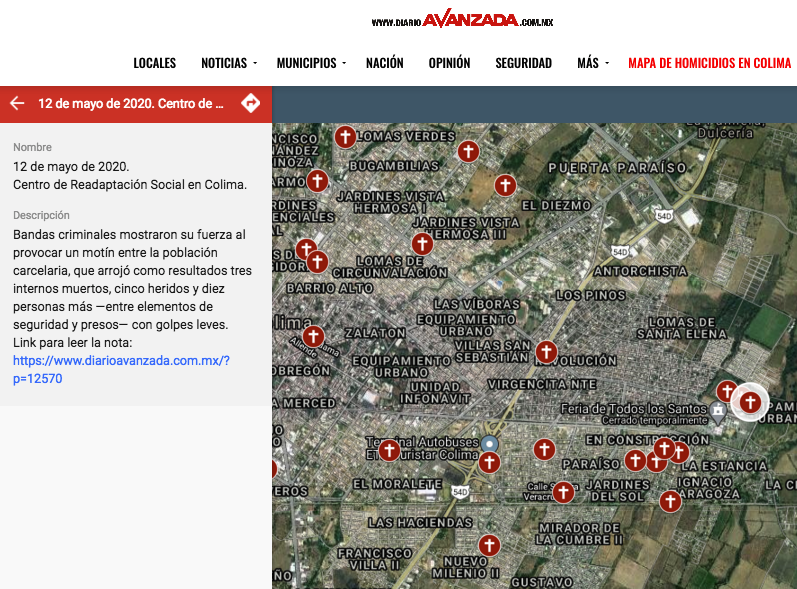Viewport: 797px width, 589px height.
Task: Open the OPINIÓN section
Action: pyautogui.click(x=449, y=63)
